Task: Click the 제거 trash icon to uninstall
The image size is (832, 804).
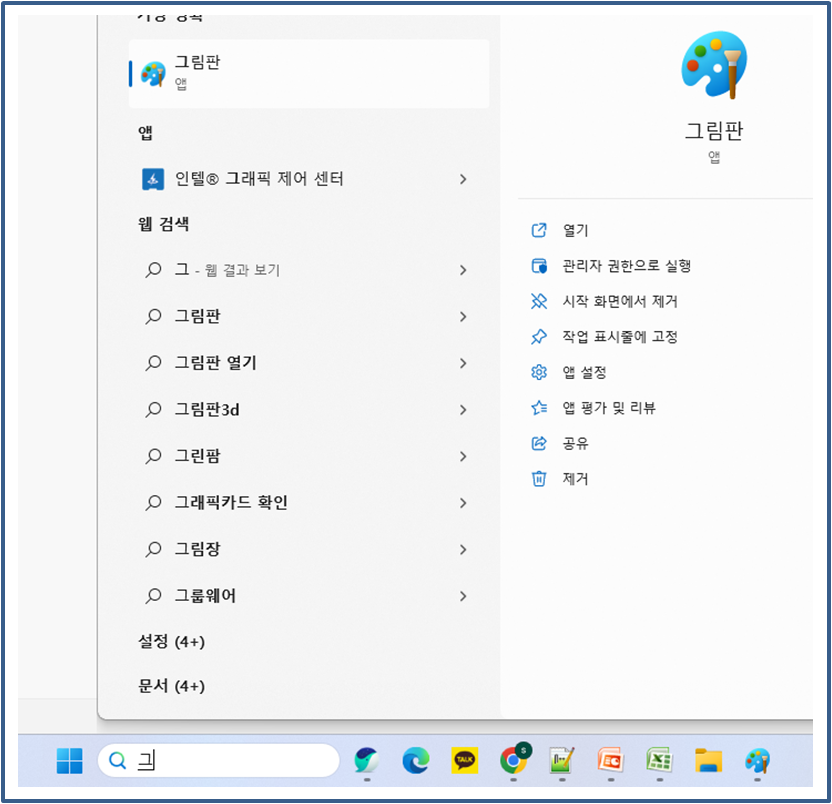Action: (x=539, y=479)
